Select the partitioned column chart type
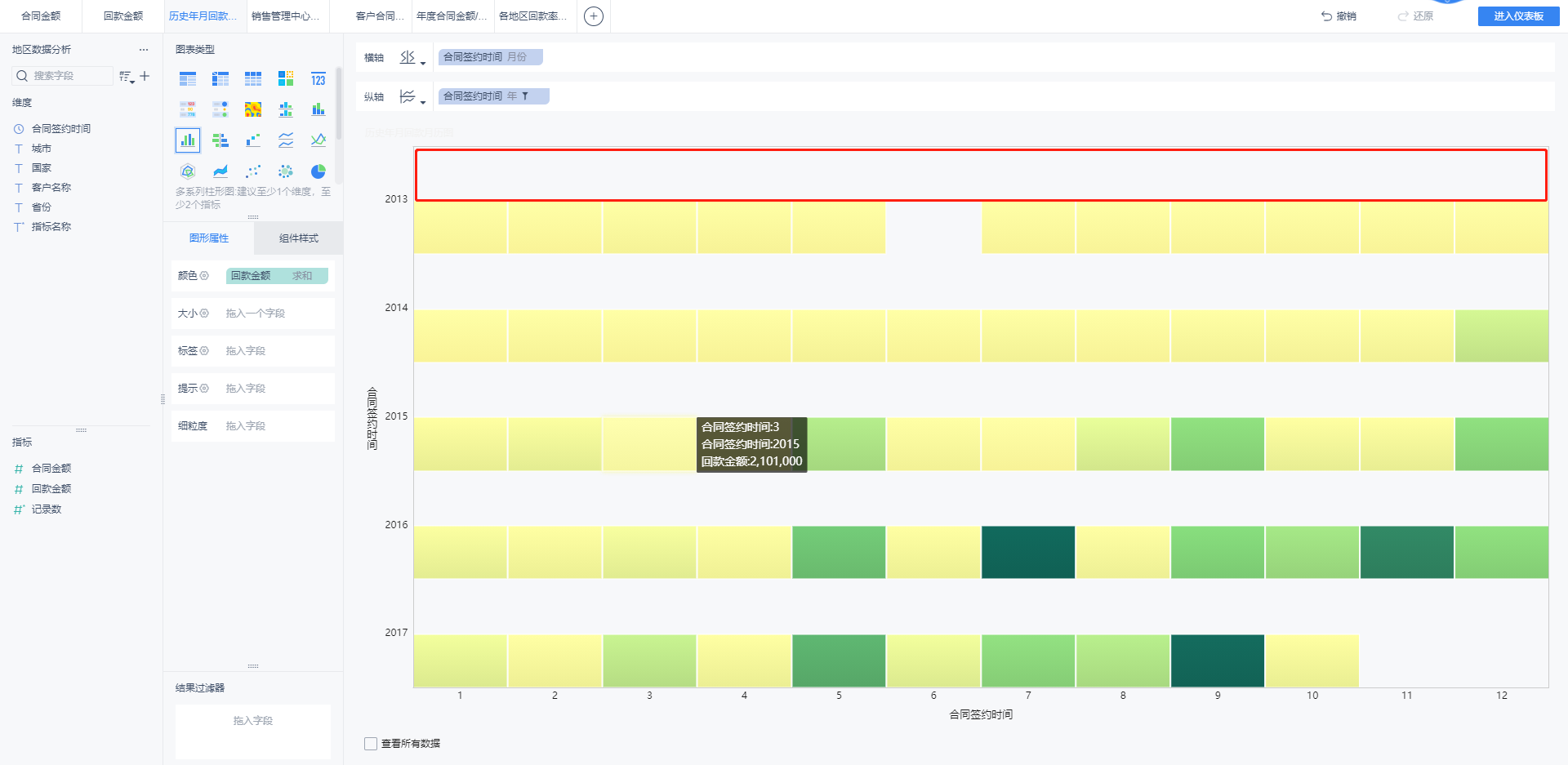This screenshot has height=765, width=1568. [286, 109]
